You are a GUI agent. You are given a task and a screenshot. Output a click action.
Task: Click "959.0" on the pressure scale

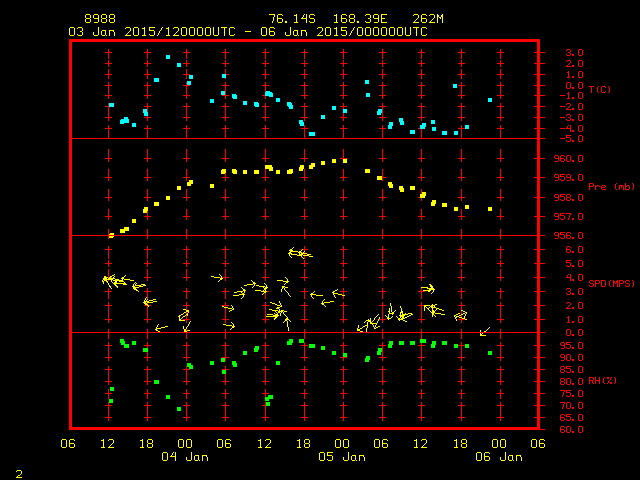[x=569, y=178]
